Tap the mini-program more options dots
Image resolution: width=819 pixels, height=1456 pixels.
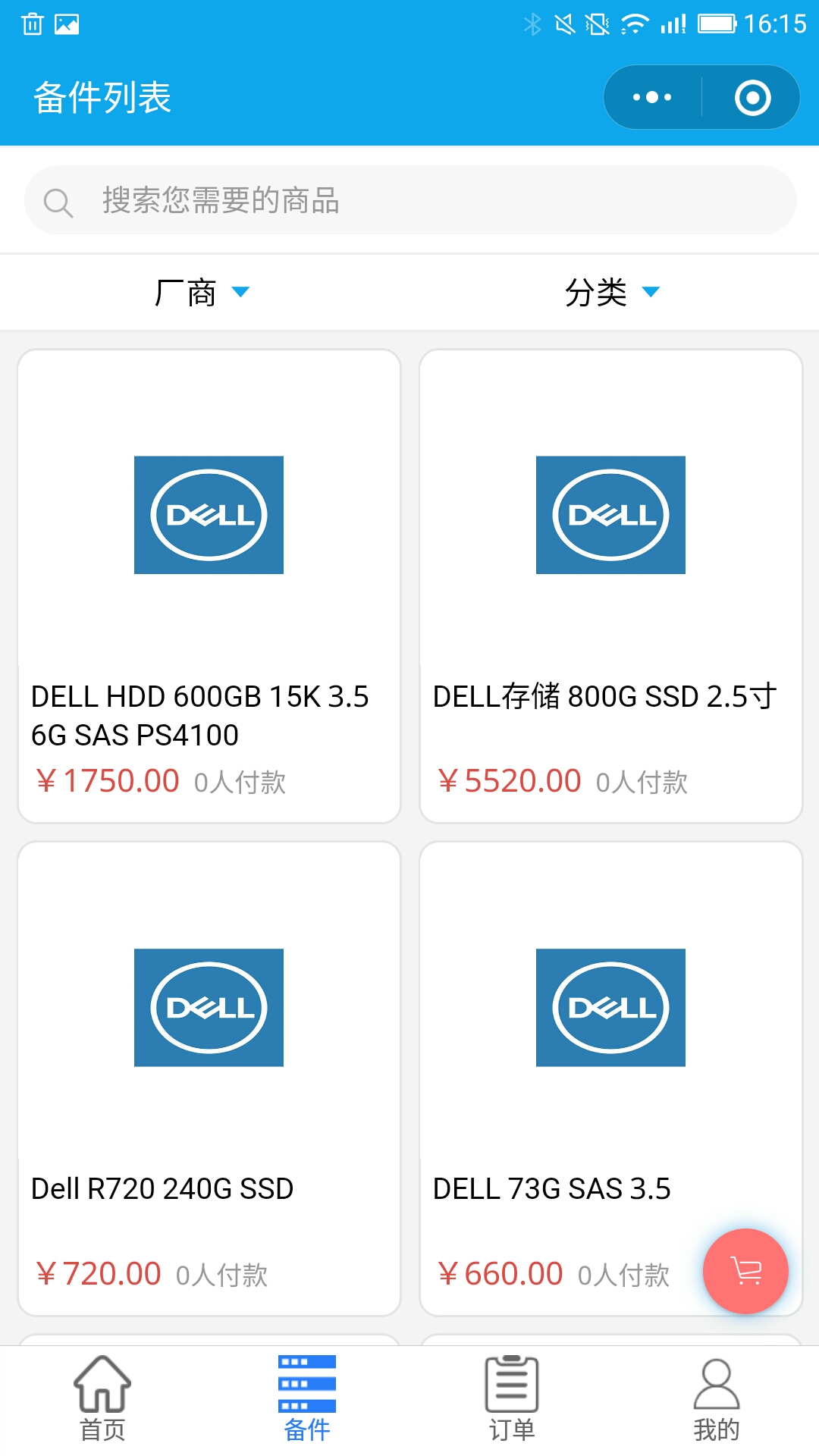pos(652,97)
